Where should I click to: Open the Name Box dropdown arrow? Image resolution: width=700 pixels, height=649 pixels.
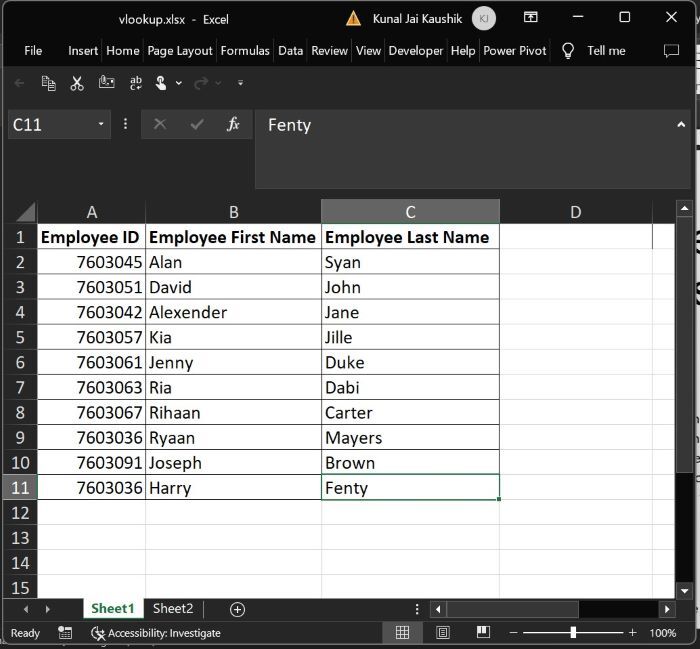pyautogui.click(x=101, y=125)
